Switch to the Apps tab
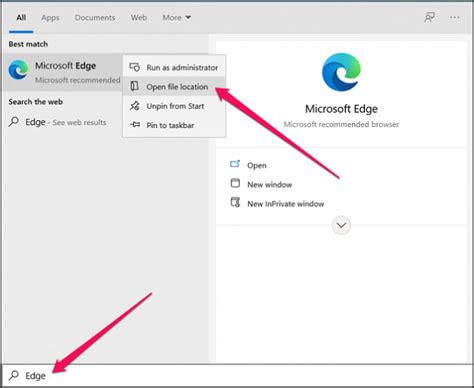Screen dimensions: 474x388 pyautogui.click(x=50, y=18)
